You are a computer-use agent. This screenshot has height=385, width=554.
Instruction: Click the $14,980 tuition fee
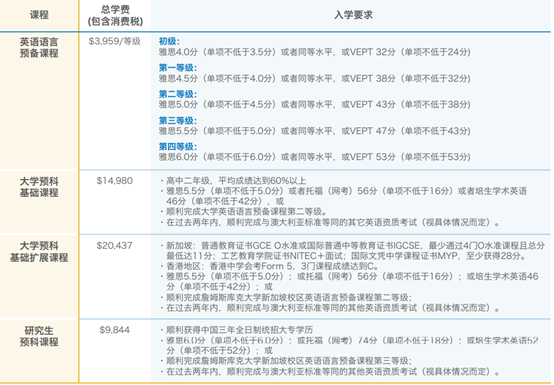tap(115, 181)
